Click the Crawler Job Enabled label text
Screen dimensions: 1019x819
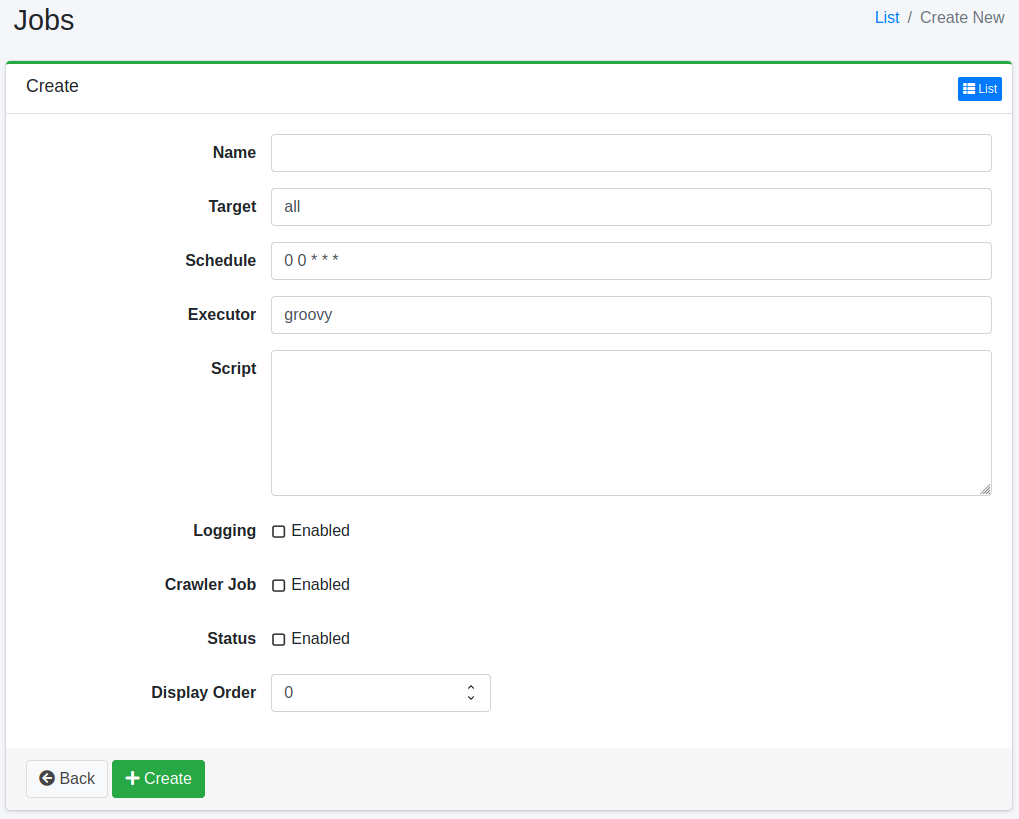tap(320, 585)
